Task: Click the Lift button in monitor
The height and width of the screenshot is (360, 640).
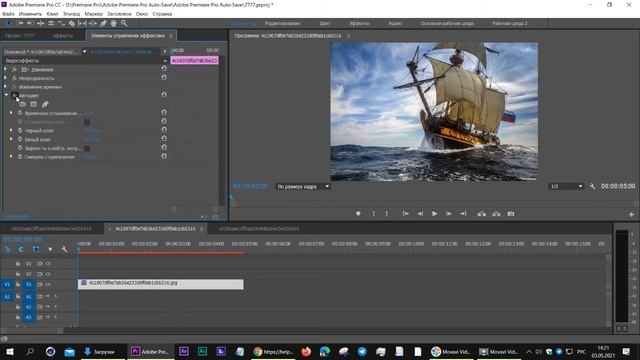Action: (x=482, y=214)
